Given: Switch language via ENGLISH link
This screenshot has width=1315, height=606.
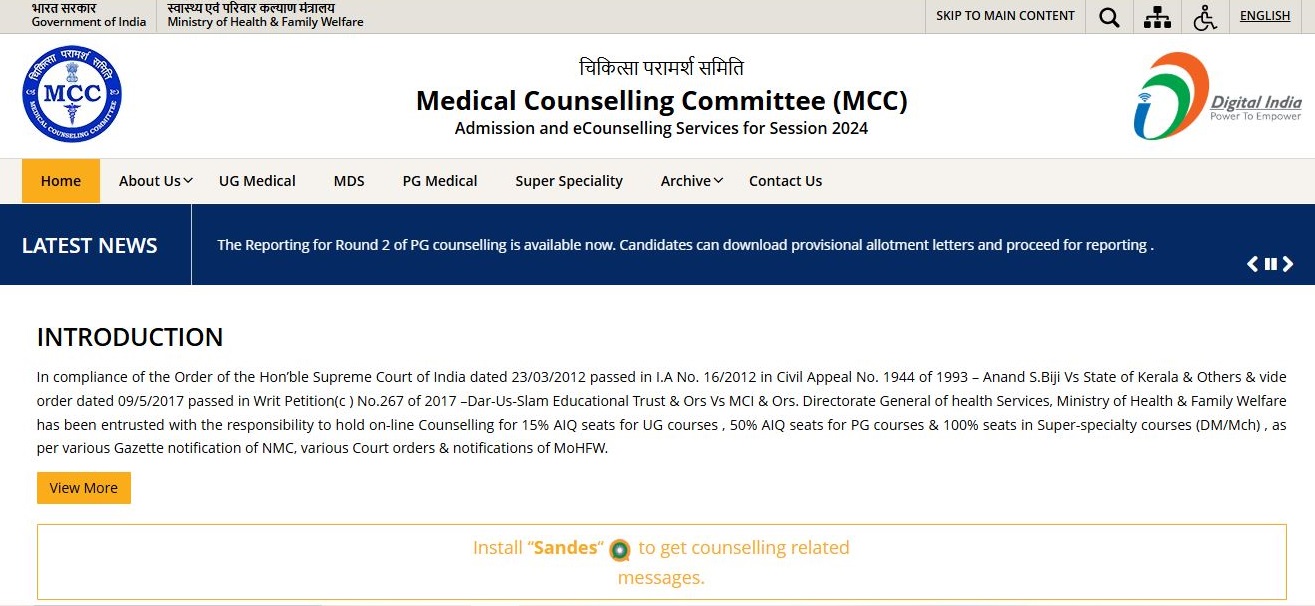Looking at the screenshot, I should [1265, 16].
